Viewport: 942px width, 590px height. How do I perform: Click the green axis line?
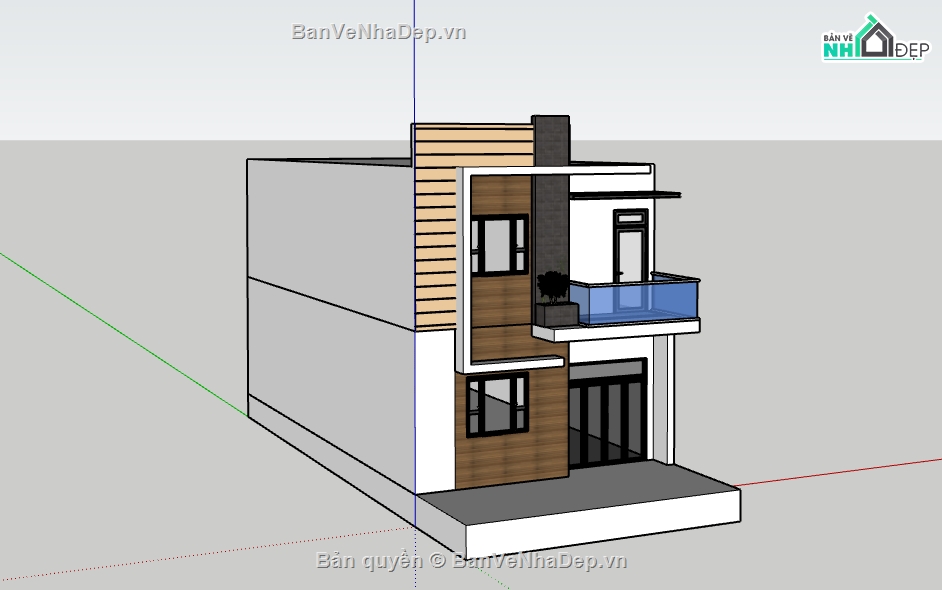tap(120, 330)
